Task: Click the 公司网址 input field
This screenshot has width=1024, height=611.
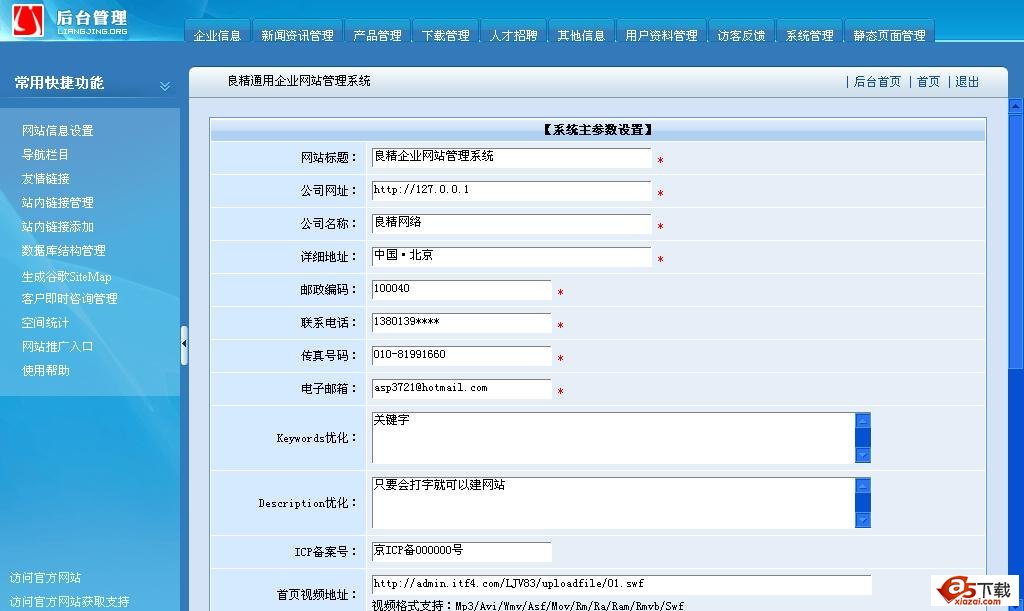Action: coord(511,191)
